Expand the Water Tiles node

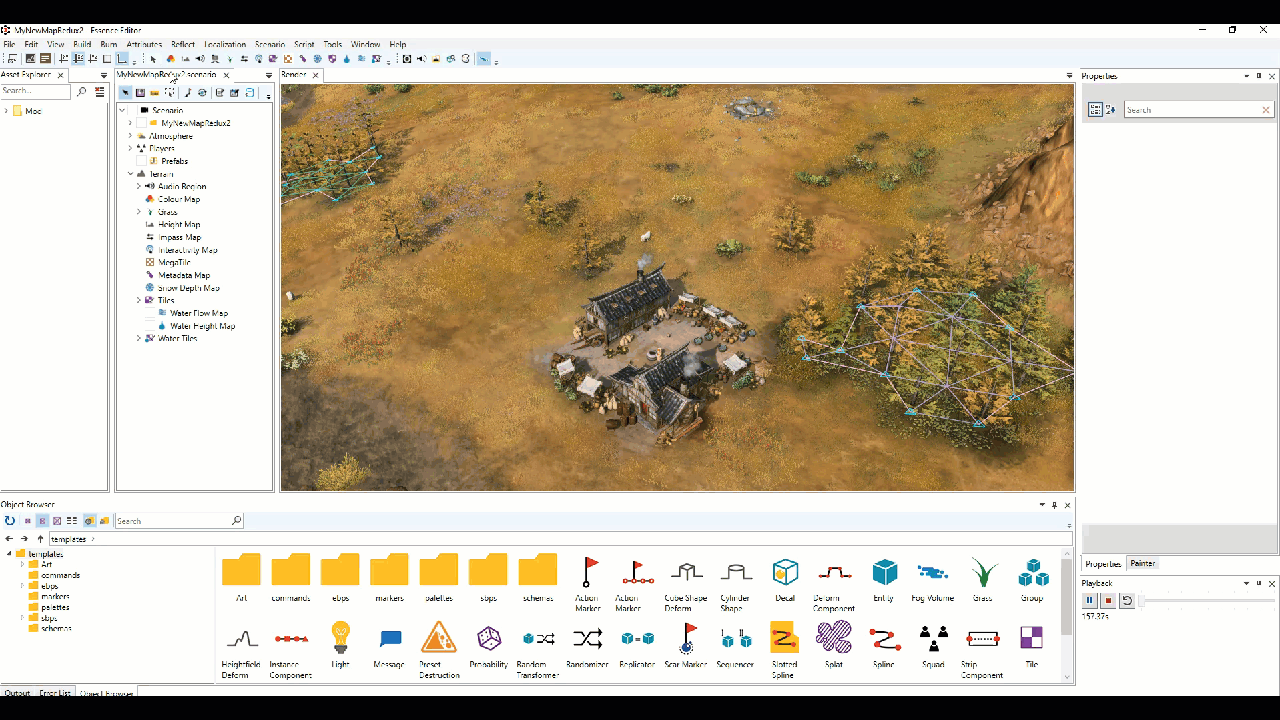pos(139,338)
